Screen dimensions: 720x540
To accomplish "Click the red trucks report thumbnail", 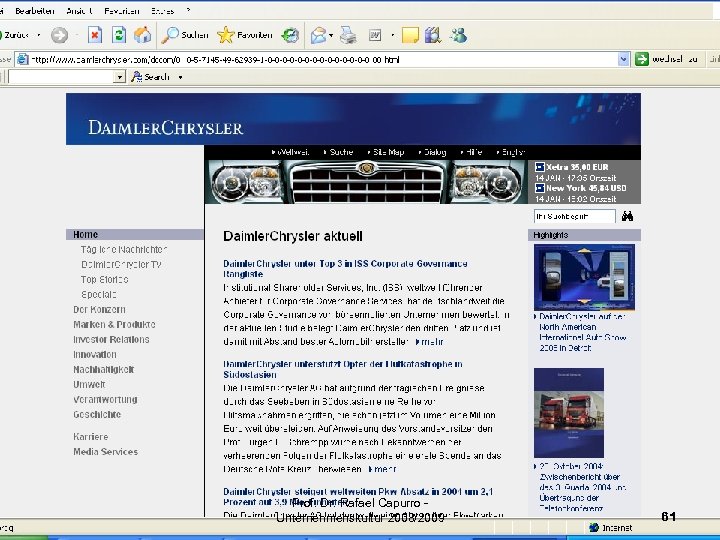I will 569,412.
